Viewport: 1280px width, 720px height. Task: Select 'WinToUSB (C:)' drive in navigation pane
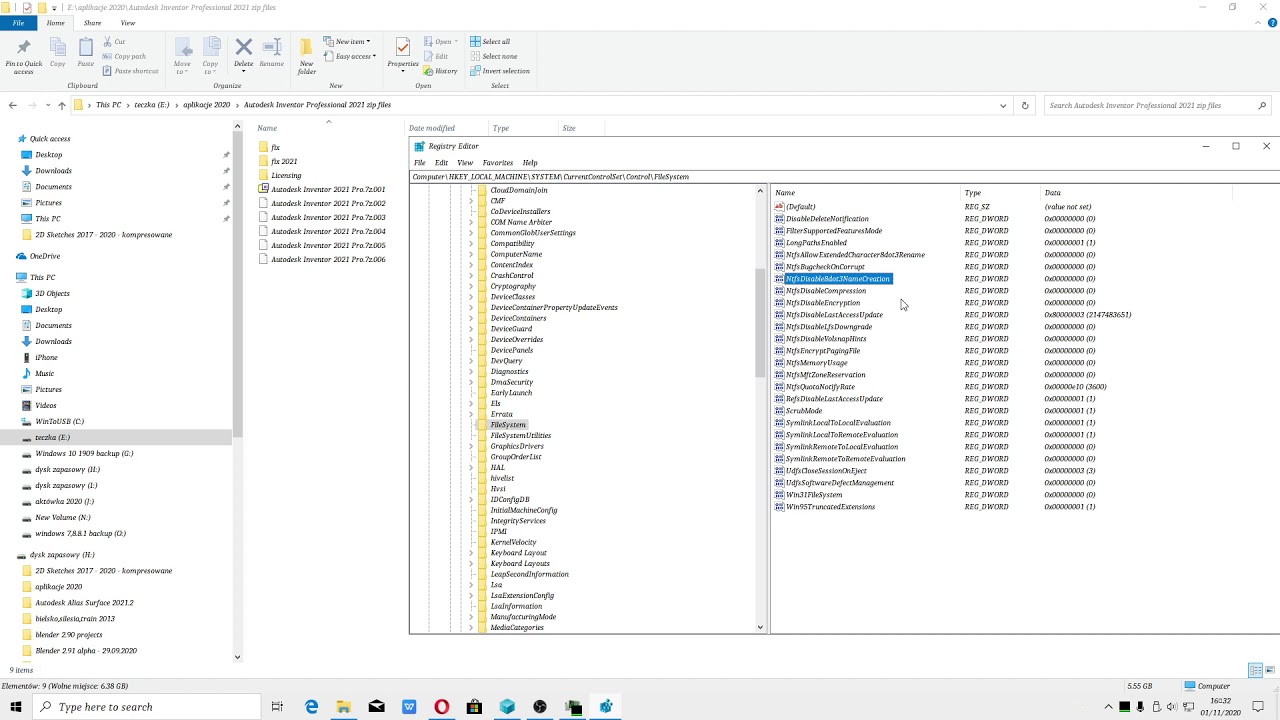pos(59,422)
